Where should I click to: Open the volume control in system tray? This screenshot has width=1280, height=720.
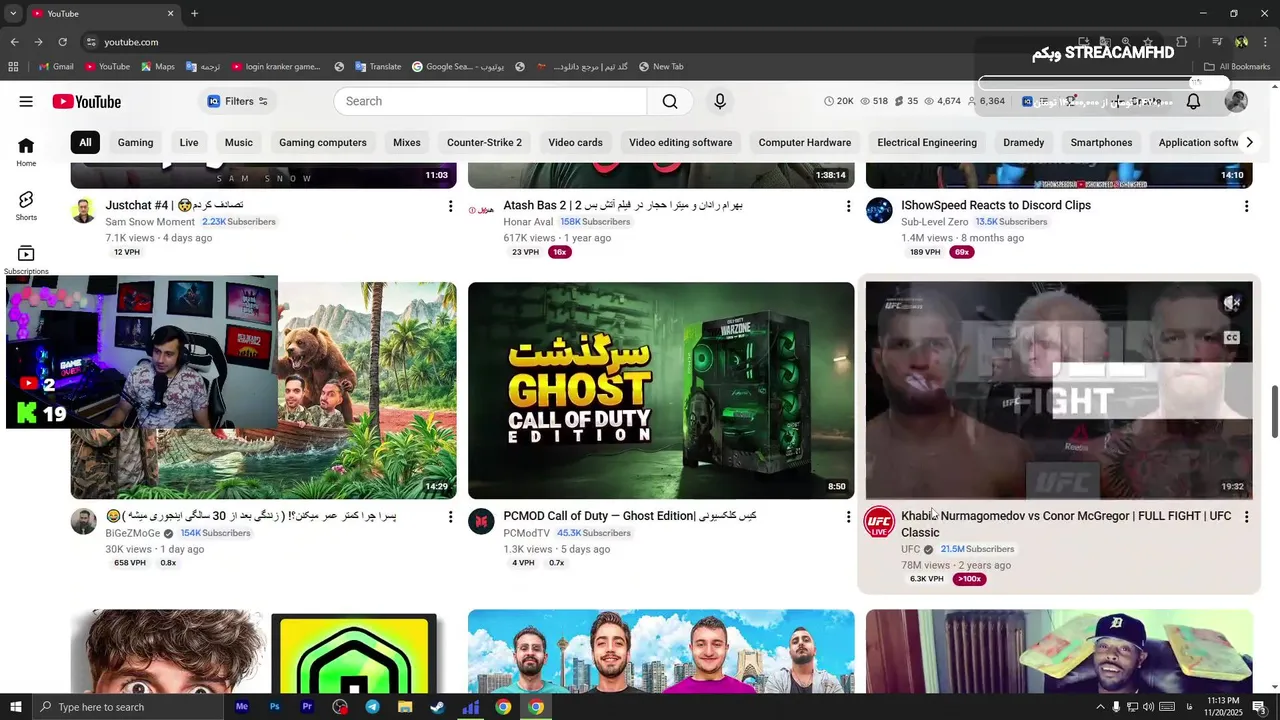(x=1148, y=707)
